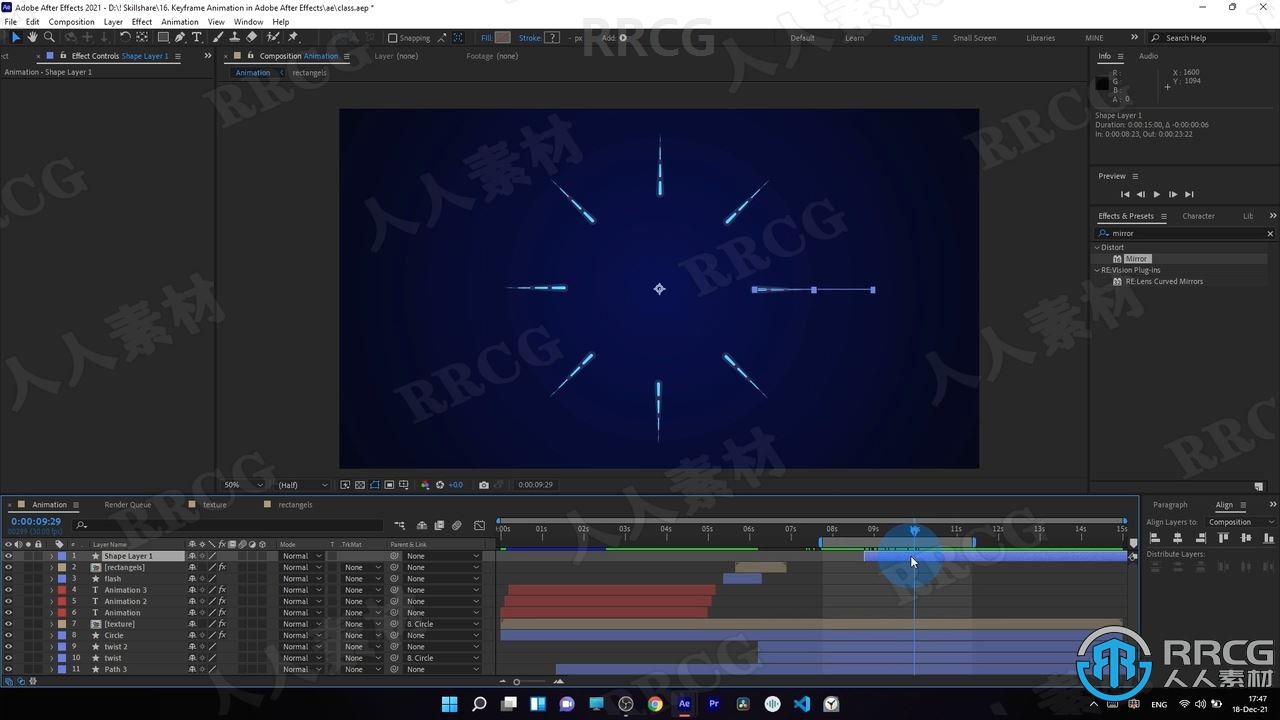Click the Mirror effect preset icon
1280x720 pixels.
1117,259
